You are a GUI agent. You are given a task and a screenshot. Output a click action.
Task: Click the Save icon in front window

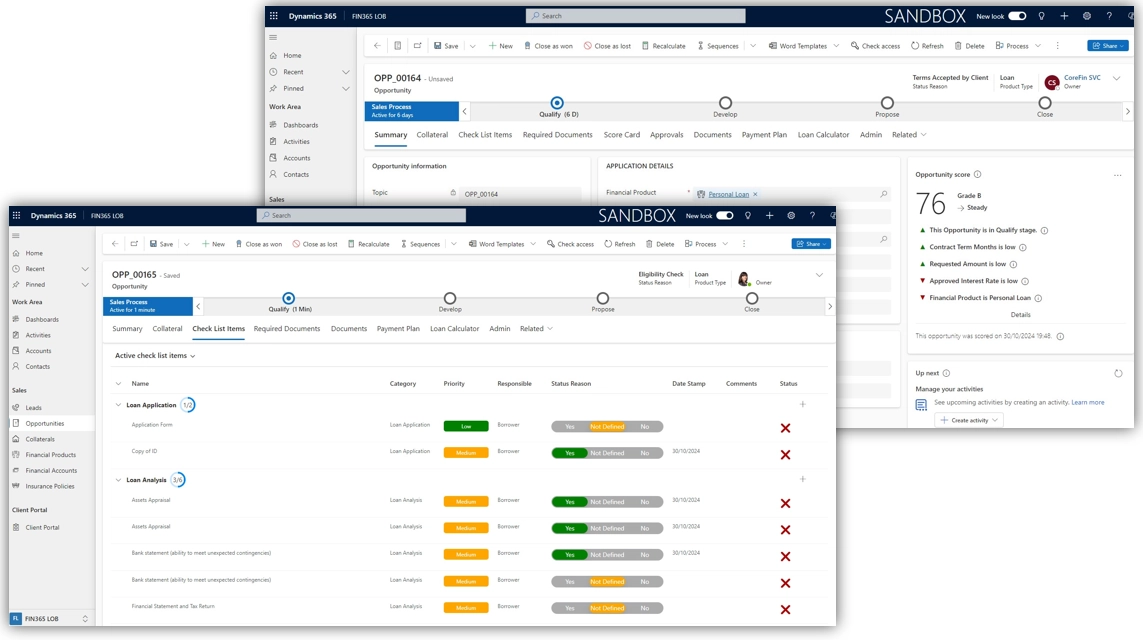point(153,244)
